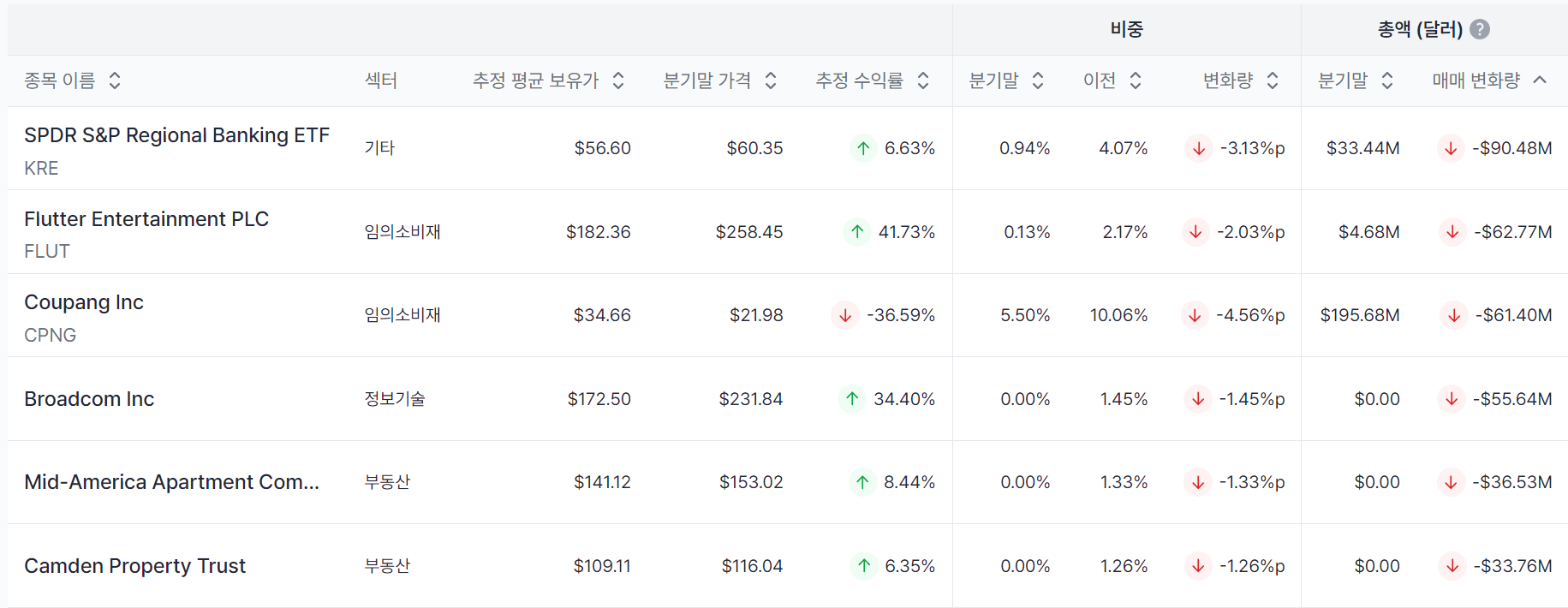This screenshot has height=608, width=1568.
Task: Open Mid-America Apartment Com... entry
Action: 171,482
